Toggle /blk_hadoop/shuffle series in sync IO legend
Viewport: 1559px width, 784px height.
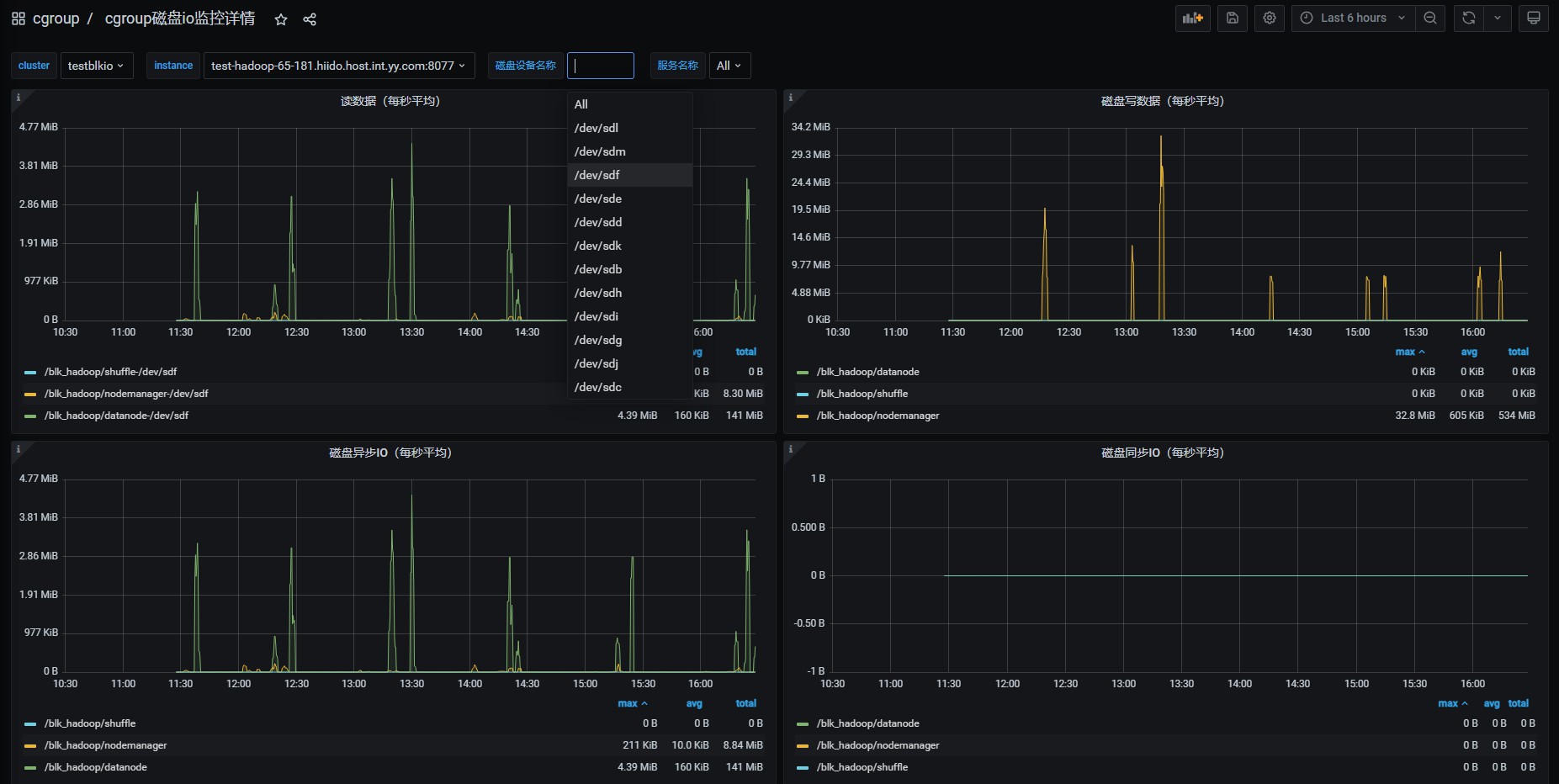(862, 767)
